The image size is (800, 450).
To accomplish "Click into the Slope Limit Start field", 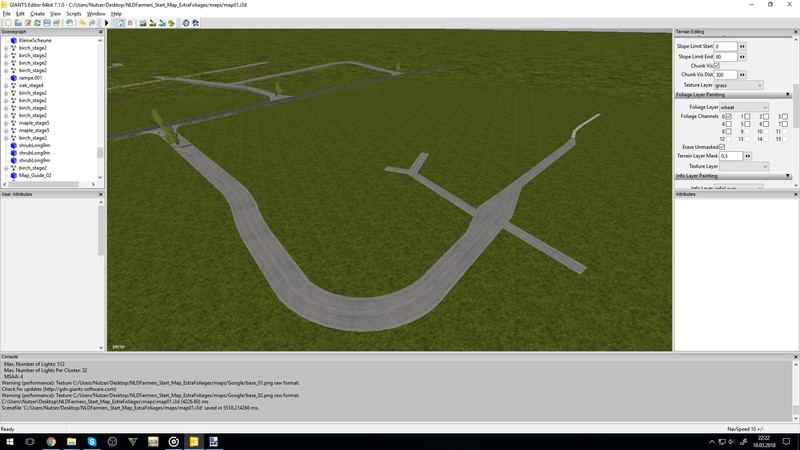I will [x=726, y=46].
